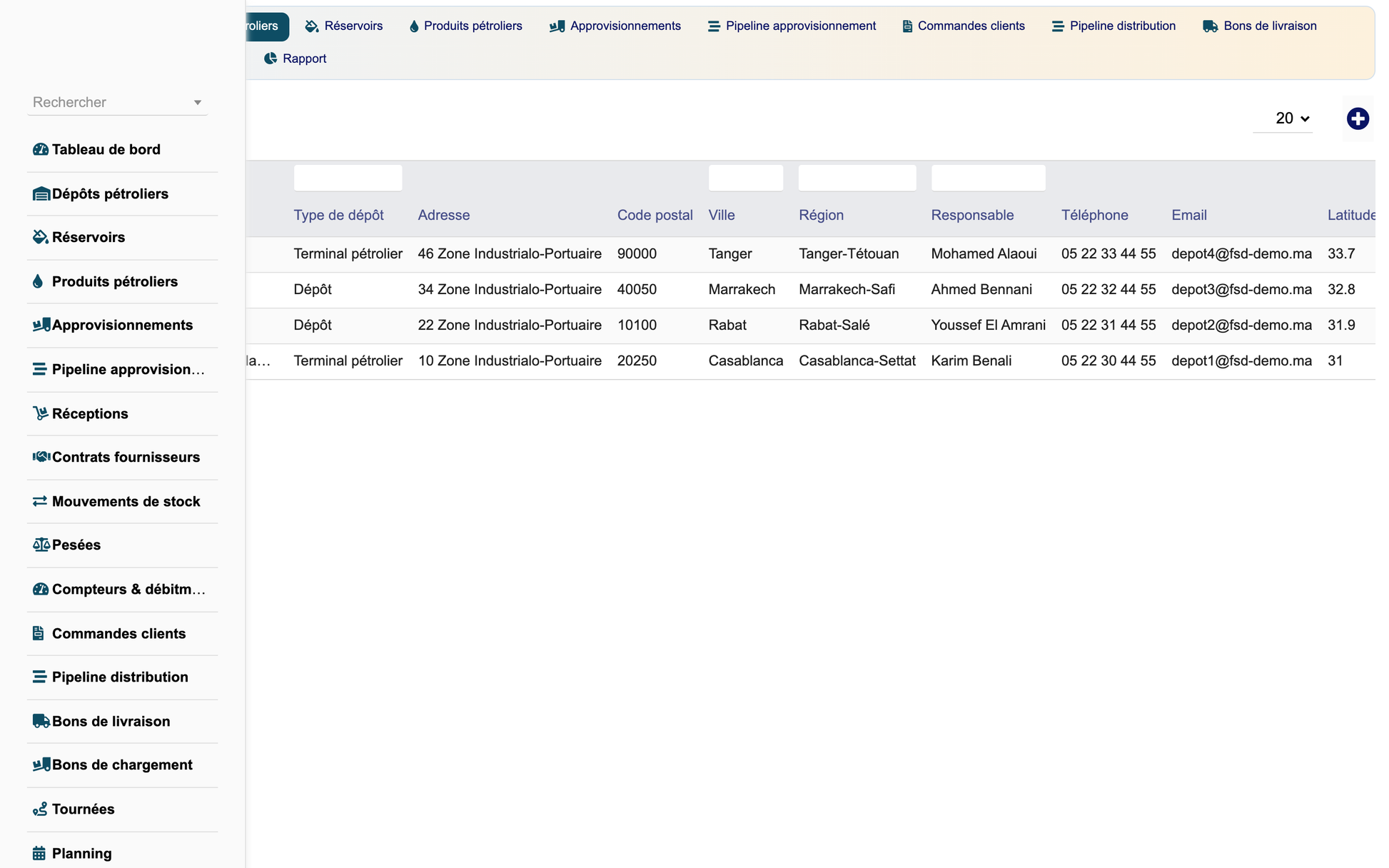This screenshot has height=868, width=1389.
Task: Select Tanger city cell
Action: (x=730, y=254)
